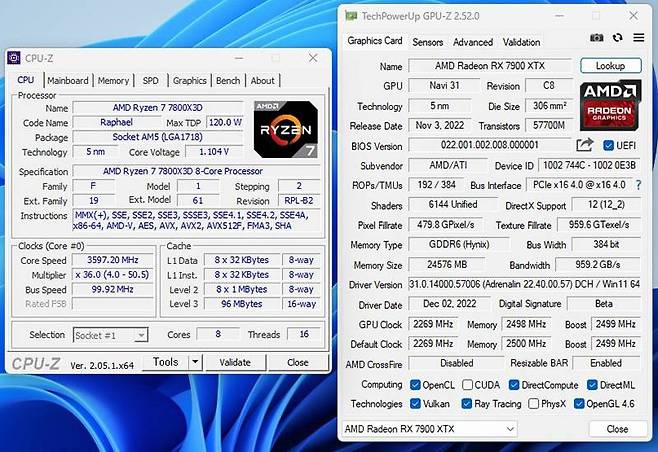
Task: Toggle the DirectCompute checkbox
Action: [514, 384]
